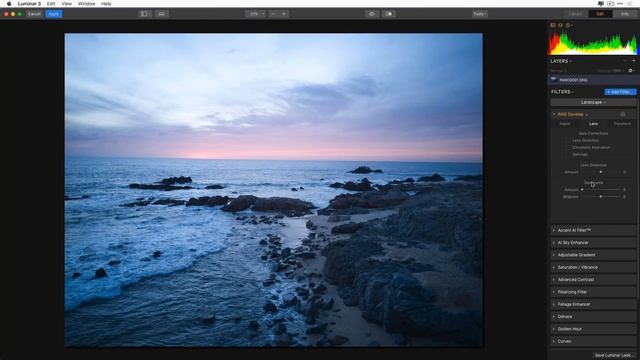Click the zoom out minus button
Screen dimensions: 640x360
click(x=273, y=14)
